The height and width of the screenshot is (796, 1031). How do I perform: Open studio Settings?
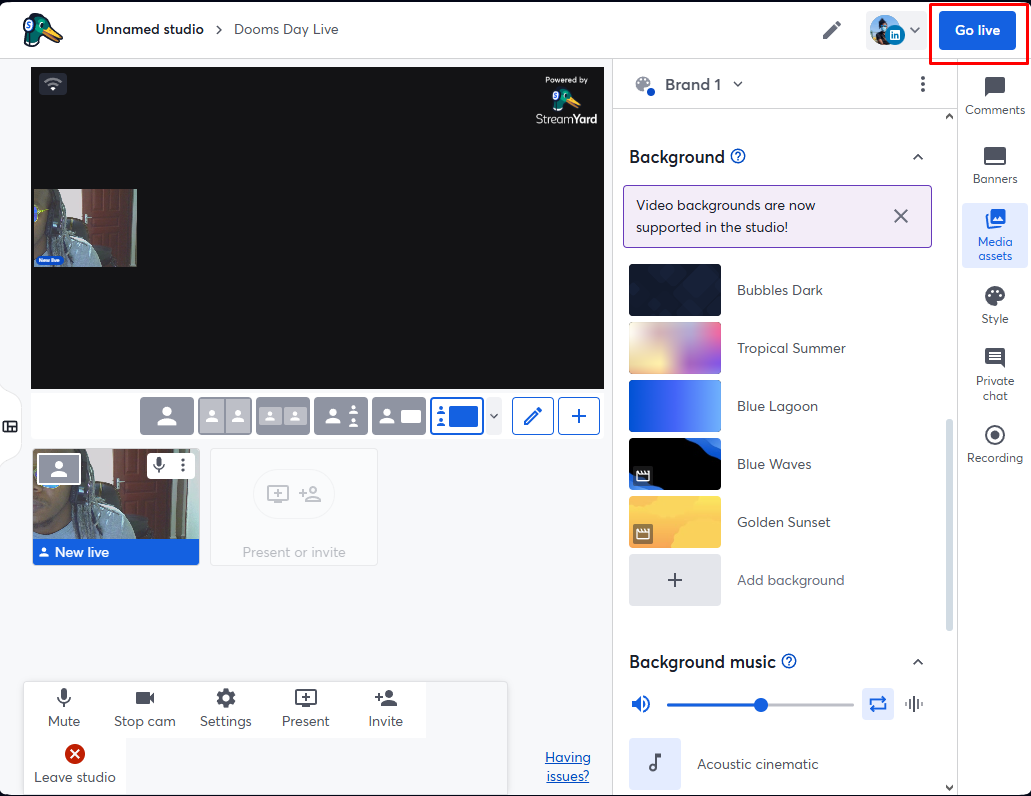[226, 709]
